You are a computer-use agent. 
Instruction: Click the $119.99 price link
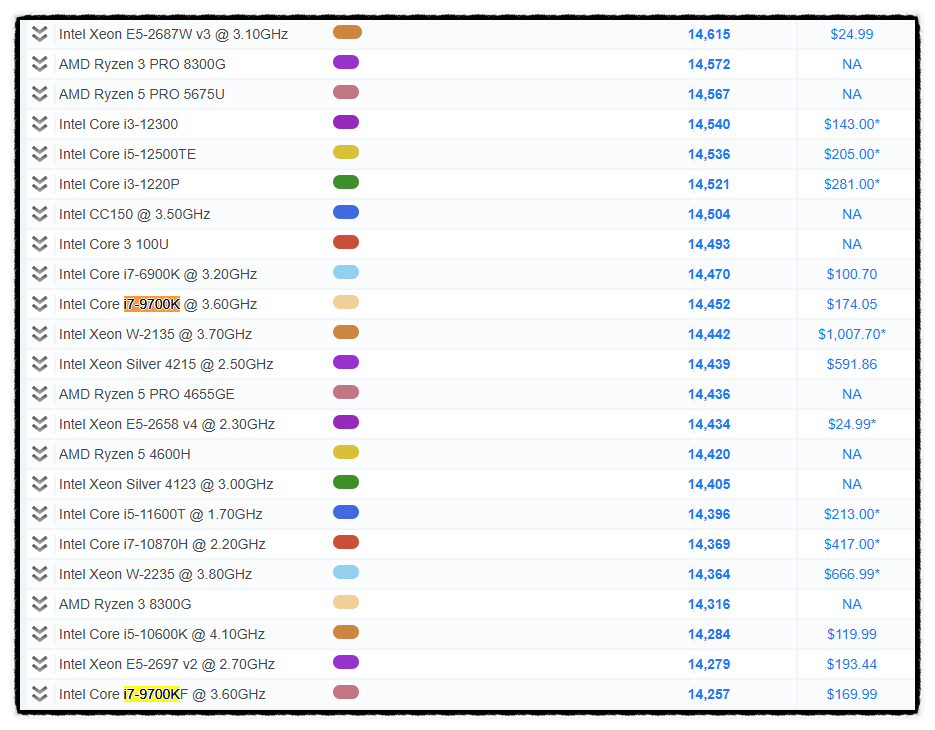[x=852, y=634]
